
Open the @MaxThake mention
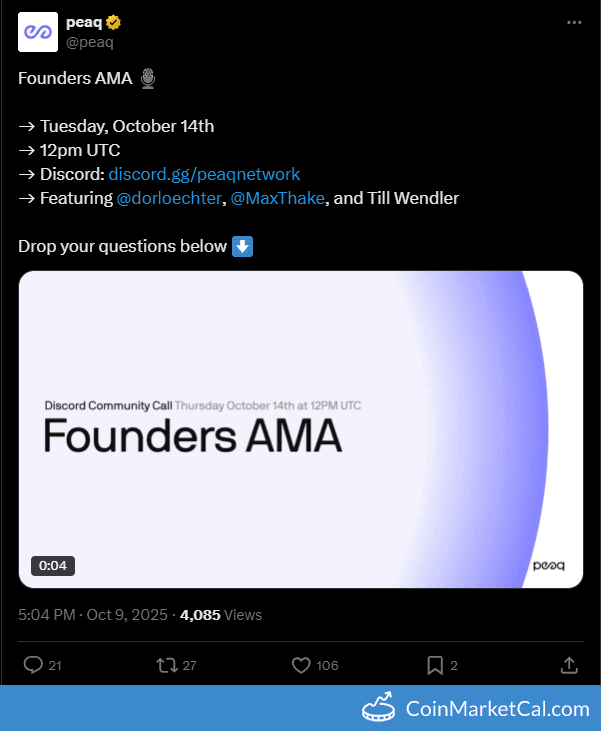[277, 198]
